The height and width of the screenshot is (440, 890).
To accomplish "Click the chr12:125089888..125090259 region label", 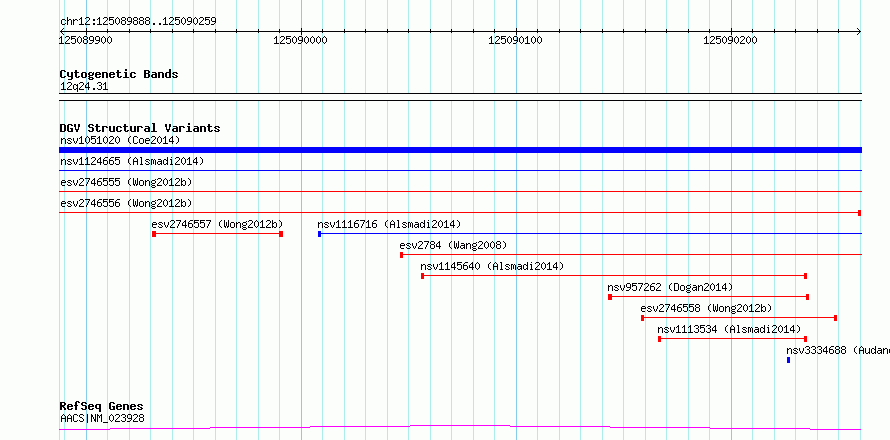I will pyautogui.click(x=138, y=21).
